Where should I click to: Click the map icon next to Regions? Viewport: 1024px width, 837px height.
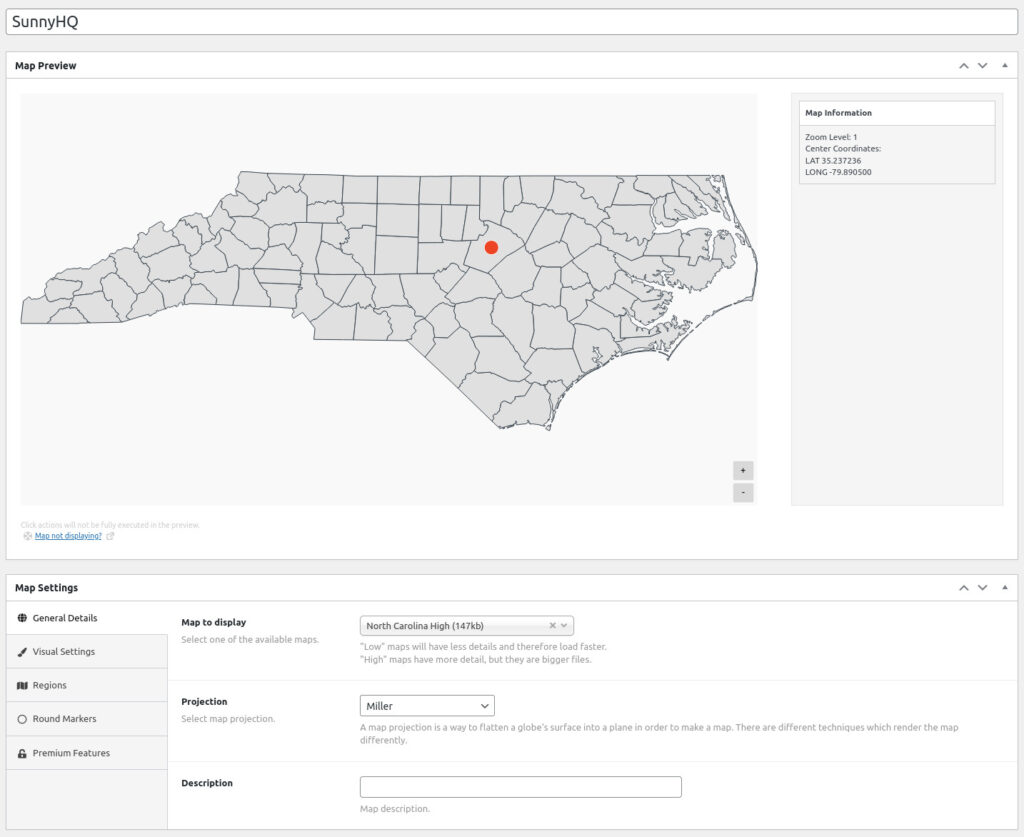[22, 685]
